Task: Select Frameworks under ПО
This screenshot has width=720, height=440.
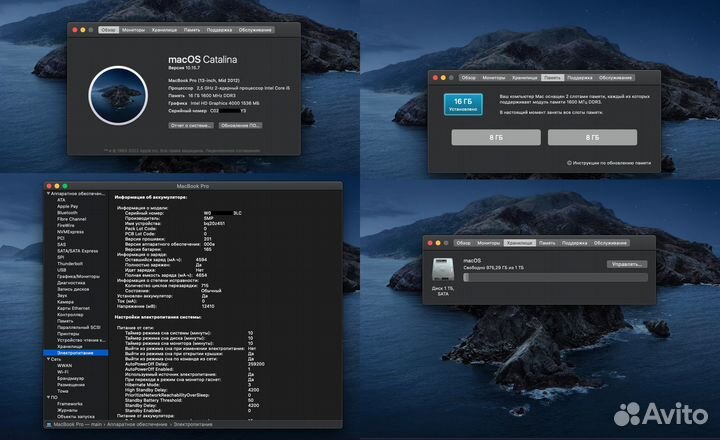Action: coord(70,404)
